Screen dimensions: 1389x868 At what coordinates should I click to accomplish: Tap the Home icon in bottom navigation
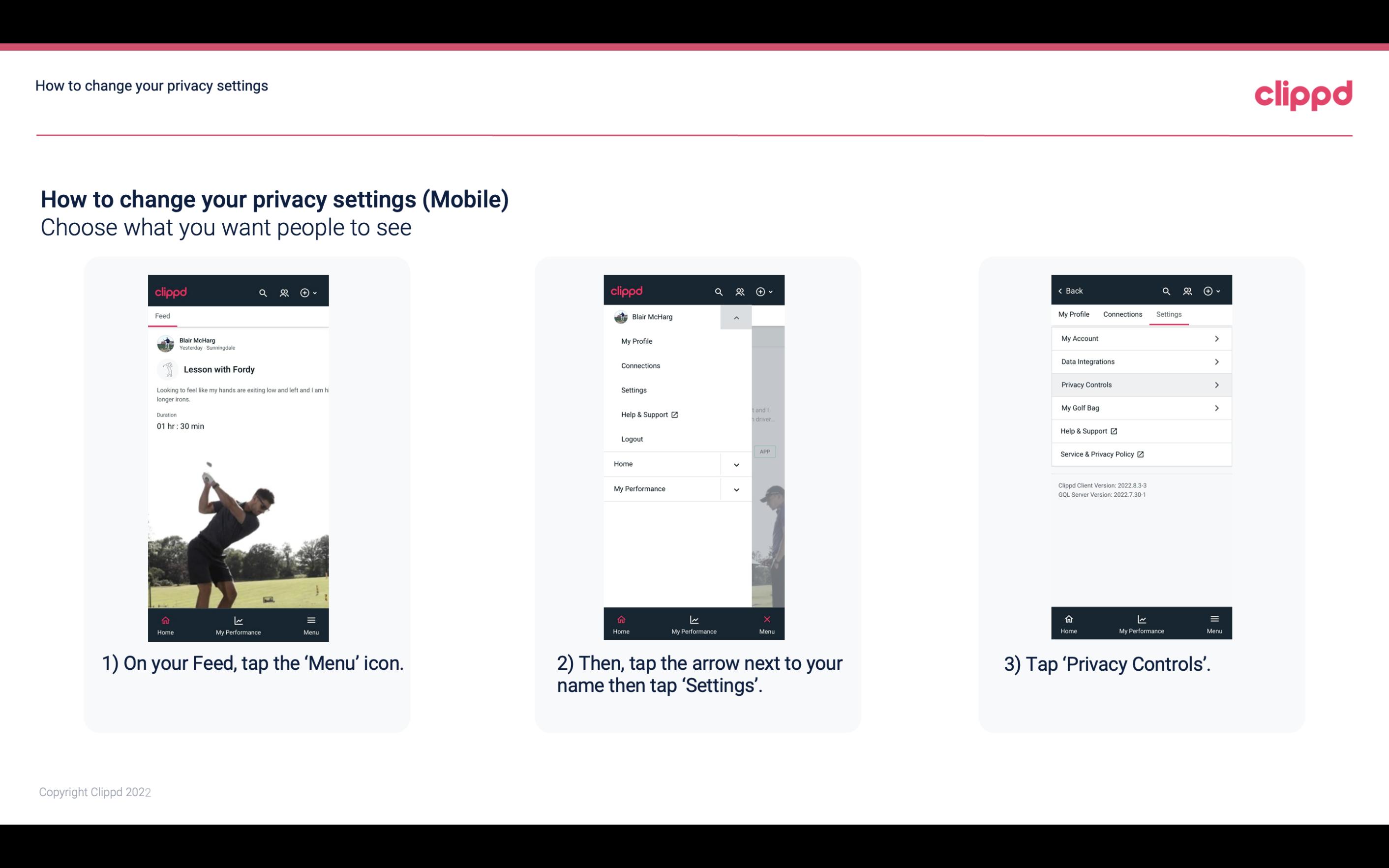coord(165,622)
